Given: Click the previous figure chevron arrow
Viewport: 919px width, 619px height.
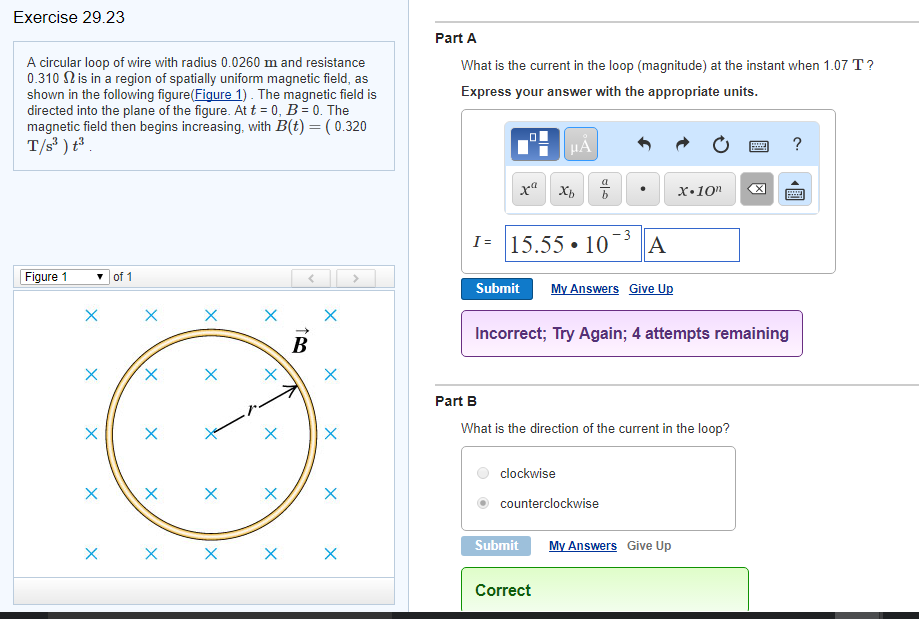Looking at the screenshot, I should tap(311, 277).
